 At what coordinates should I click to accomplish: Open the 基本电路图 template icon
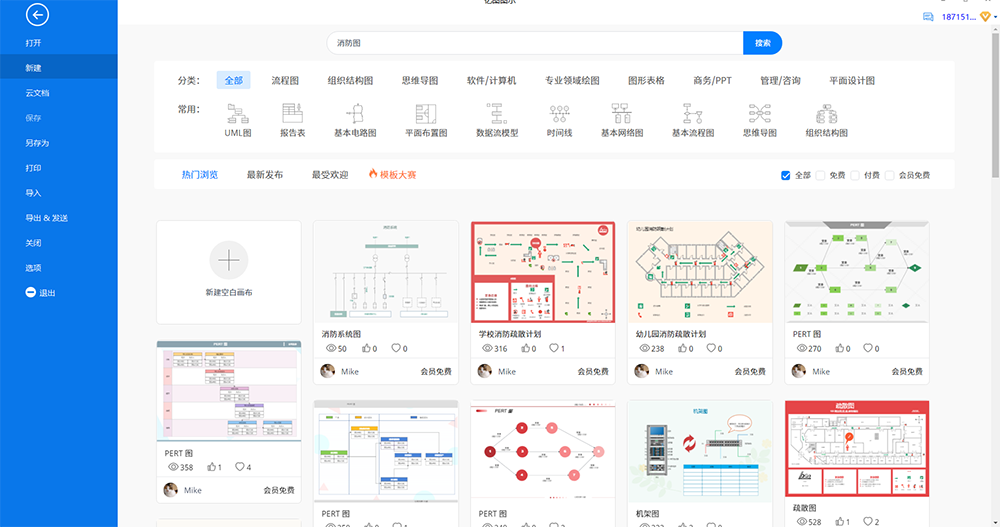[x=355, y=114]
